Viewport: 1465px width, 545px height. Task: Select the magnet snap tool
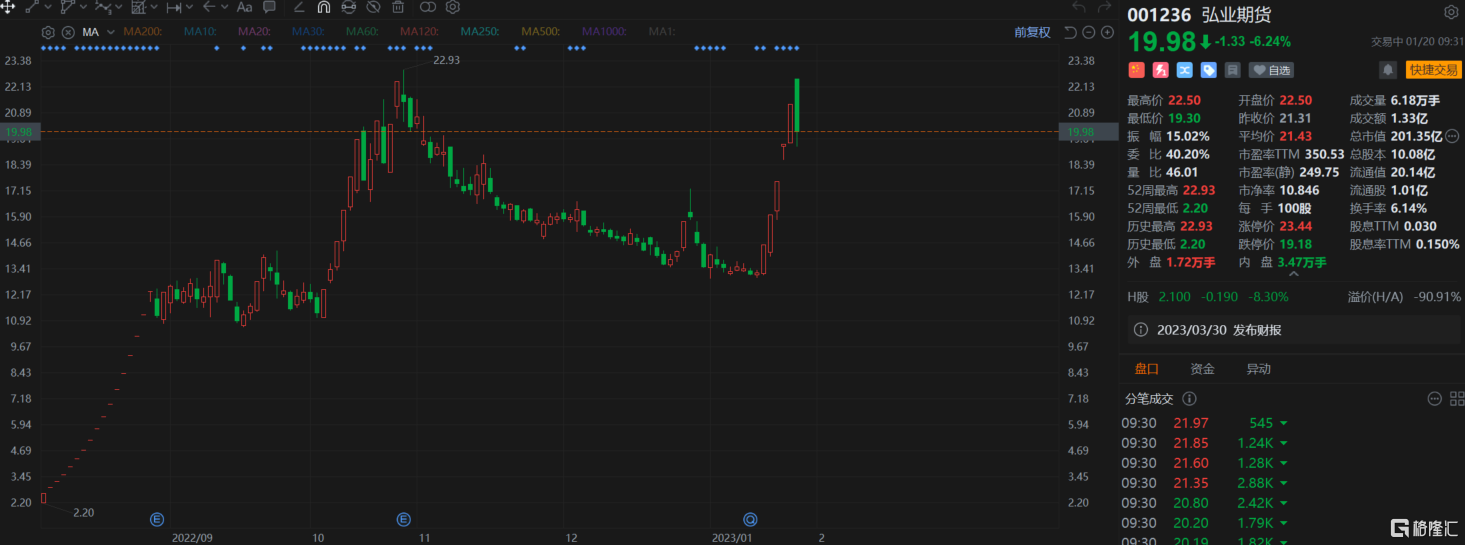click(324, 7)
